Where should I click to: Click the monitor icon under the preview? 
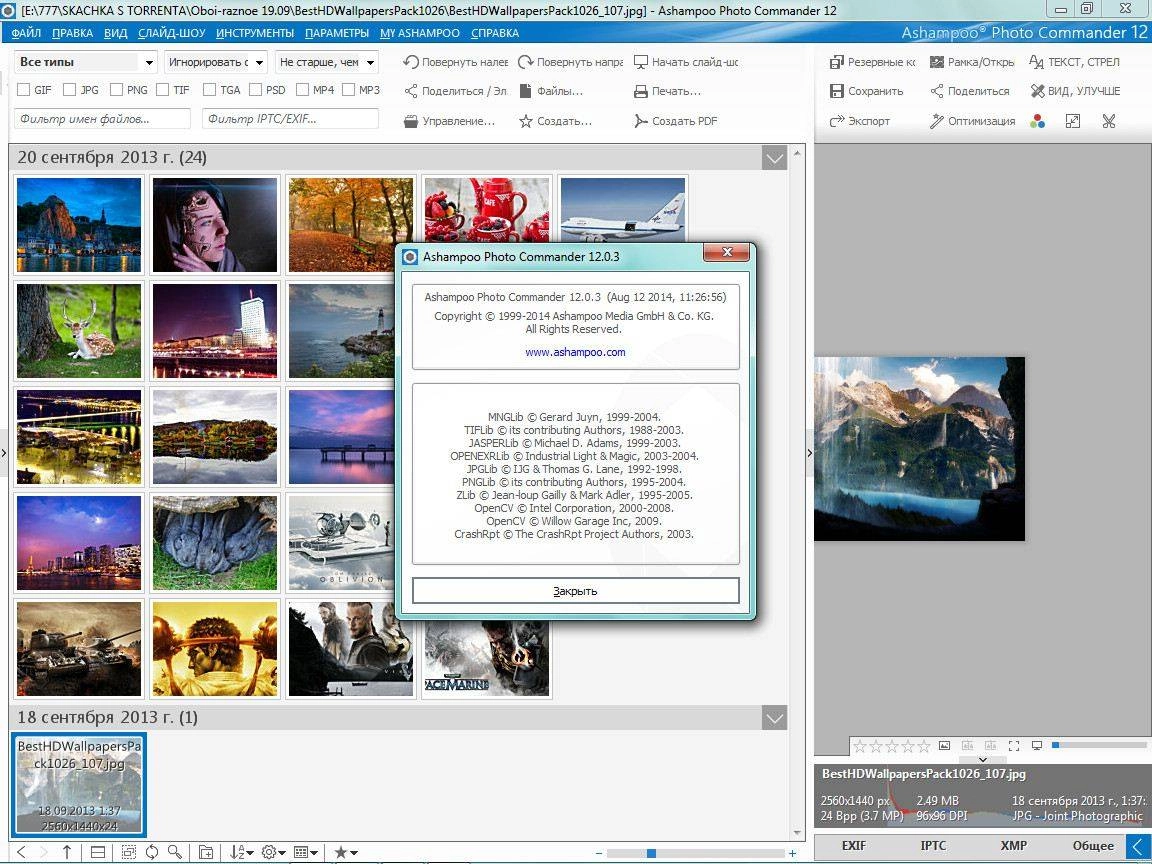click(x=1037, y=746)
